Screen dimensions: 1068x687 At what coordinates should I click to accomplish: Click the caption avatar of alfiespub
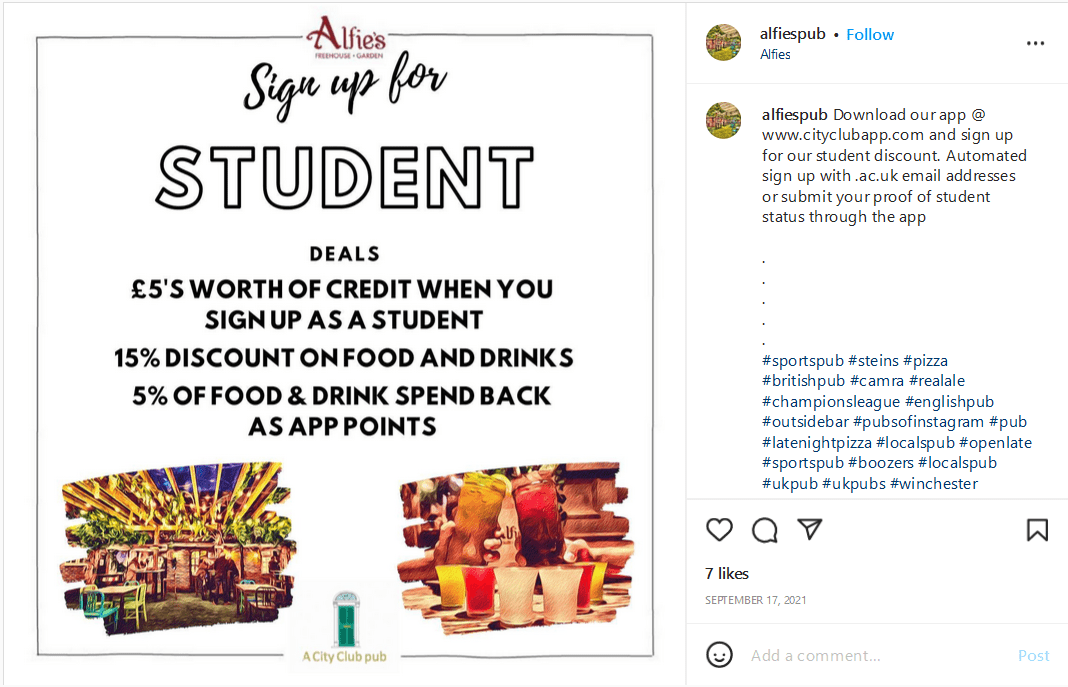click(x=724, y=120)
